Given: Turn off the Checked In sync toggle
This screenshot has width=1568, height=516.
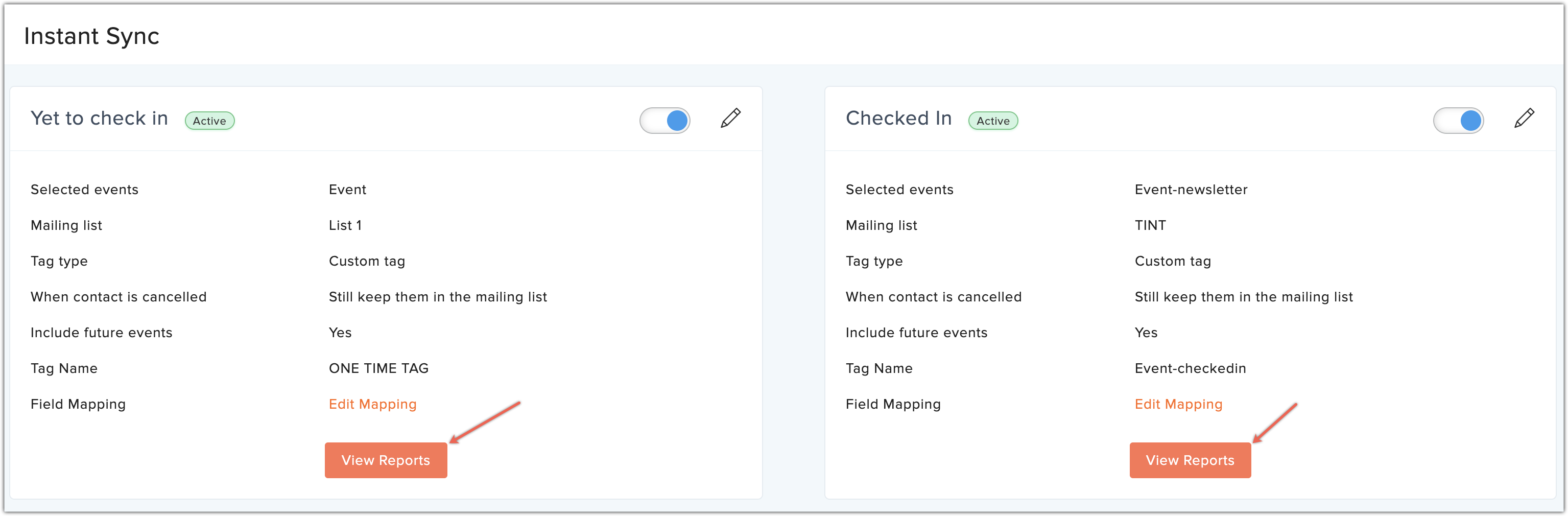Looking at the screenshot, I should (x=1458, y=121).
